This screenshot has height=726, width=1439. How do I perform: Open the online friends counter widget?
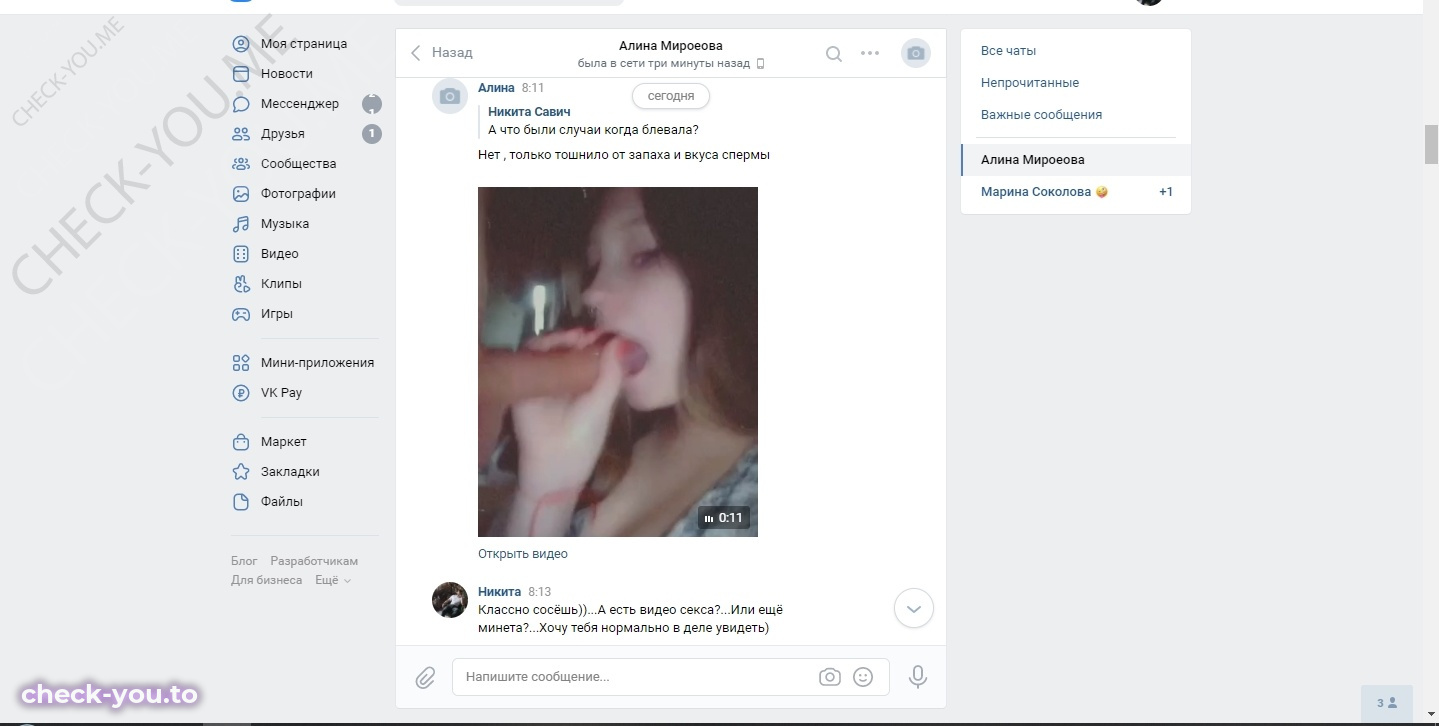1387,703
